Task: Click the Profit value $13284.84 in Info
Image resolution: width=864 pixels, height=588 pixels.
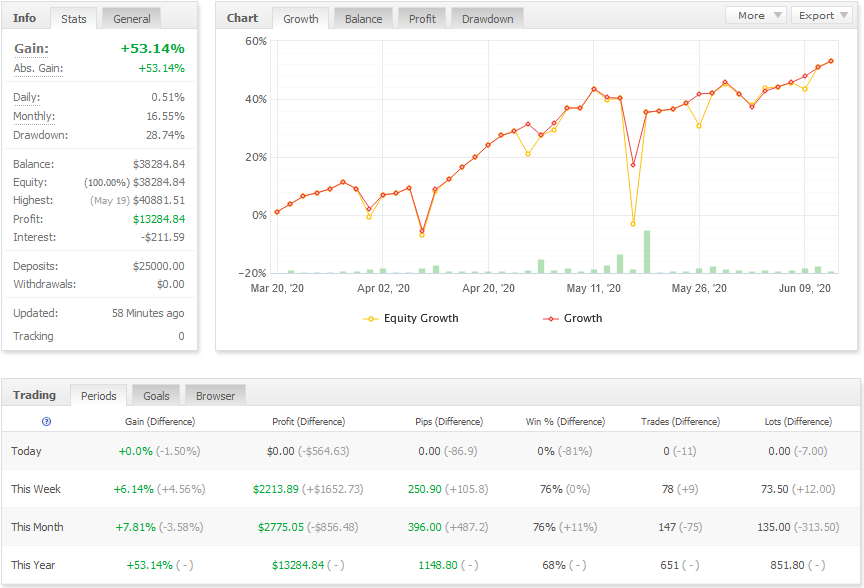Action: tap(159, 219)
